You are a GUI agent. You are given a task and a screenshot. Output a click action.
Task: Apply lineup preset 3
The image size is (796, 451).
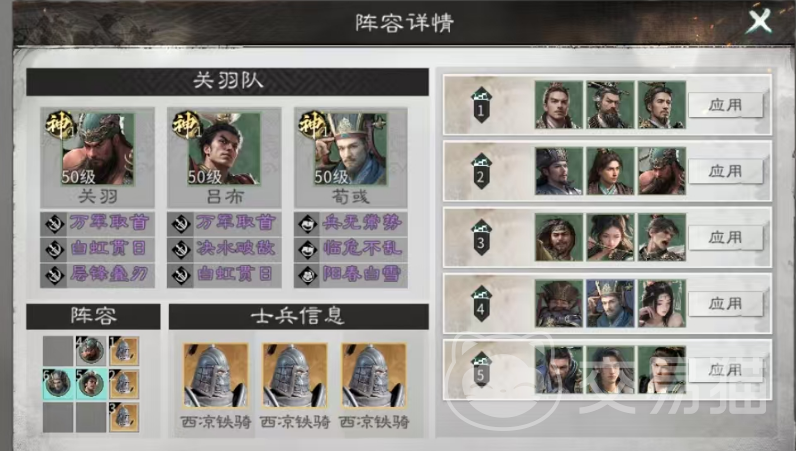(725, 238)
